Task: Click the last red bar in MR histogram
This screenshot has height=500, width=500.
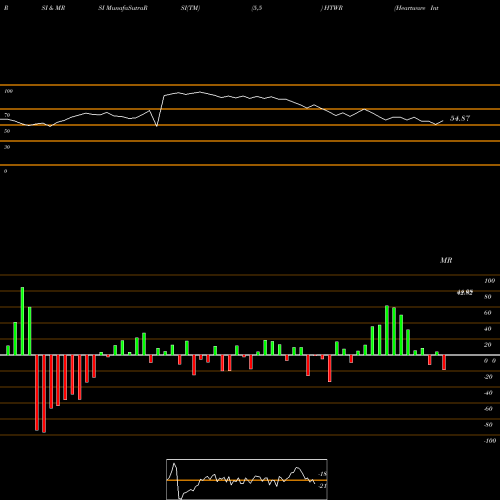Action: [444, 362]
